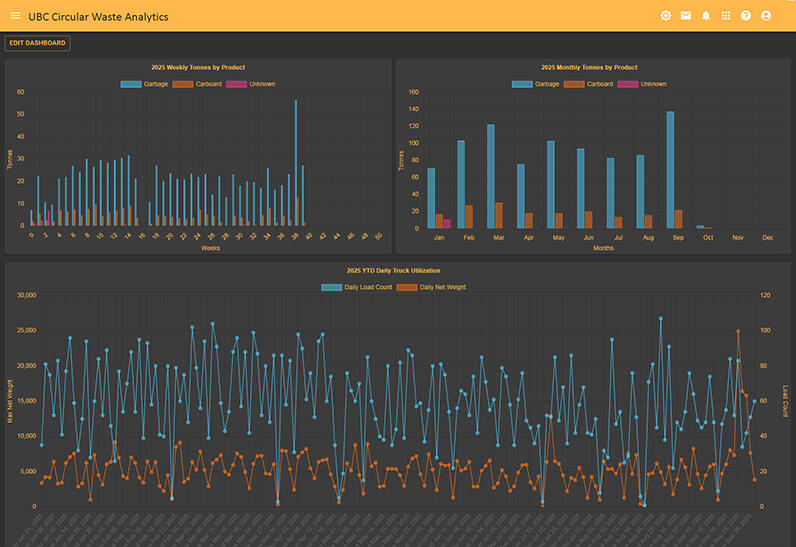Screen dimensions: 796x547
Task: Open the hamburger navigation menu
Action: coord(15,16)
